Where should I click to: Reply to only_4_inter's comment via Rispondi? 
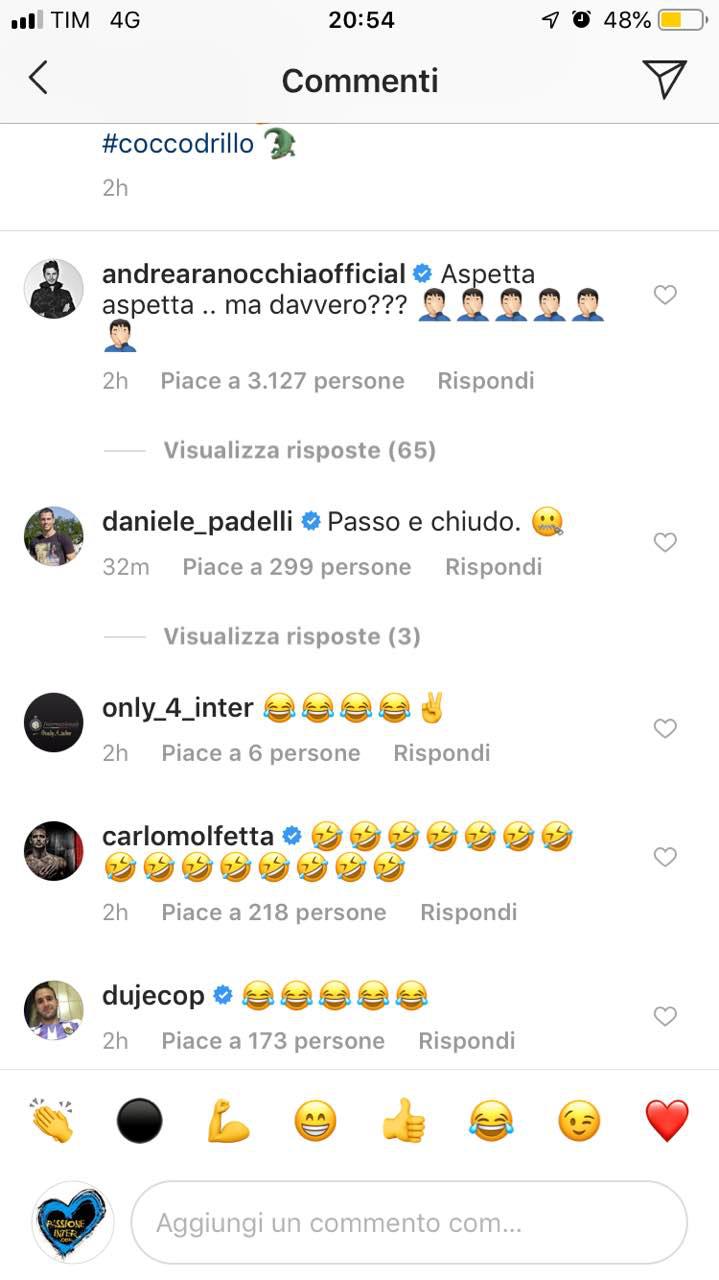(442, 753)
